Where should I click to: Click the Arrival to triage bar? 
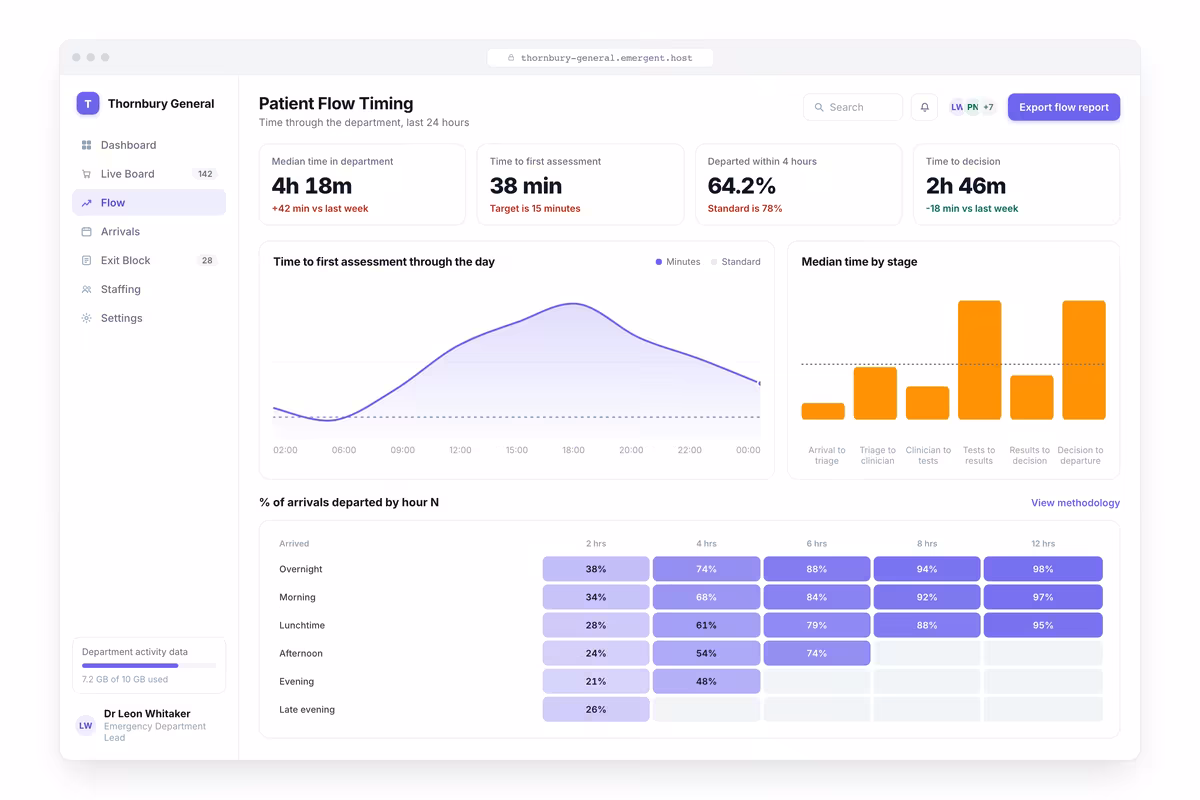(823, 411)
